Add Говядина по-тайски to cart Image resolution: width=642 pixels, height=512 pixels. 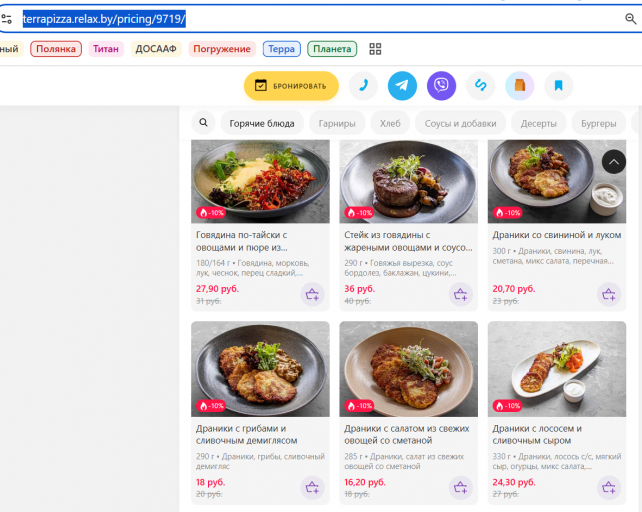[312, 294]
